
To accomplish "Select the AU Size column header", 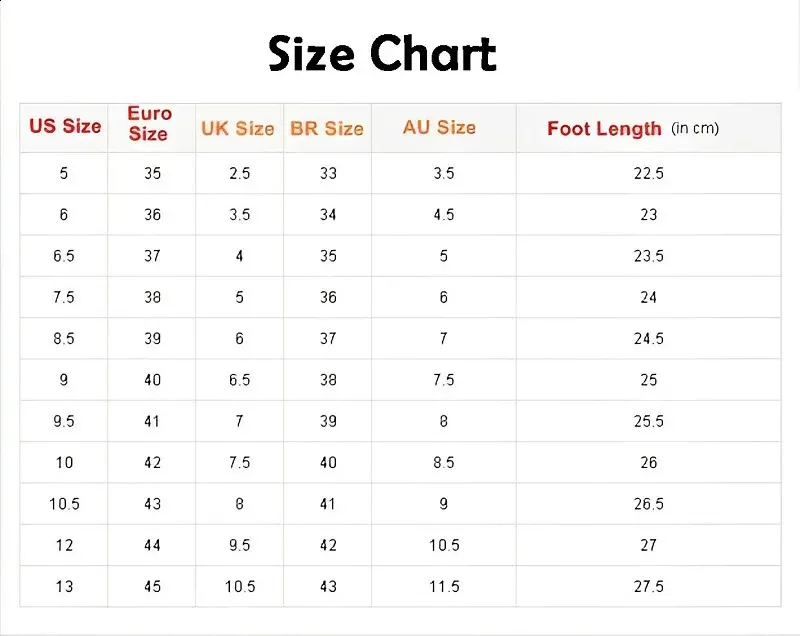I will click(439, 126).
